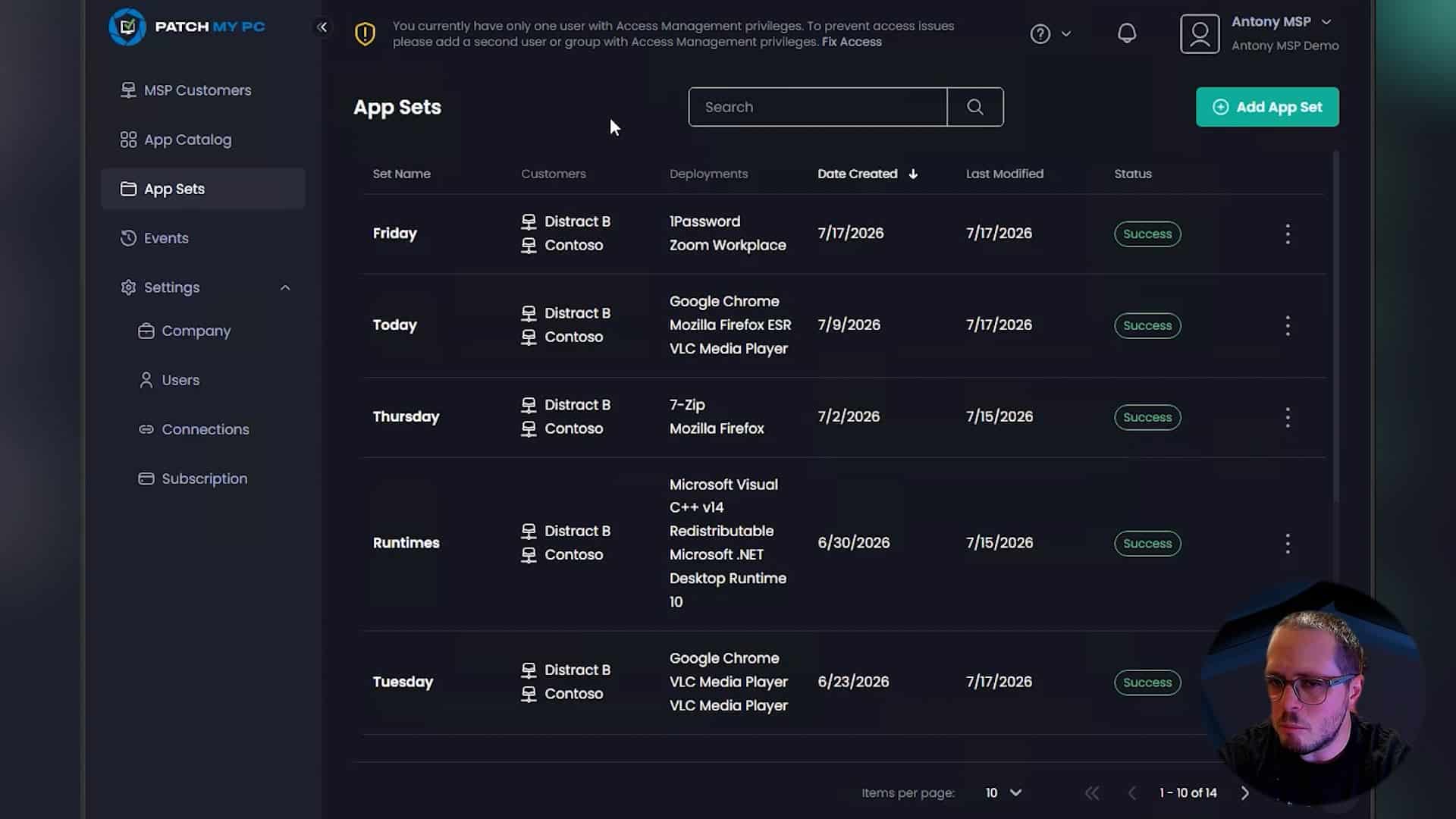Open the items per page dropdown

(x=1003, y=792)
